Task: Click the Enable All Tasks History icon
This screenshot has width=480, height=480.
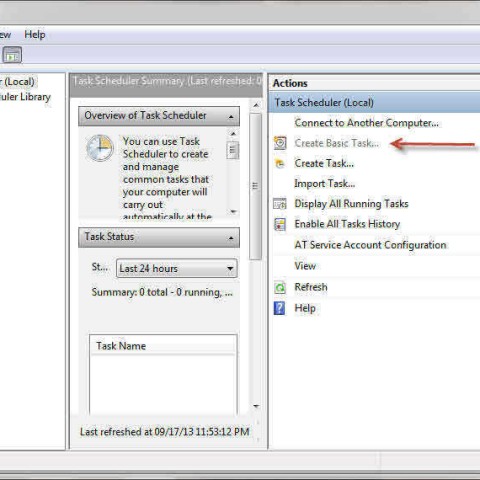Action: tap(280, 224)
